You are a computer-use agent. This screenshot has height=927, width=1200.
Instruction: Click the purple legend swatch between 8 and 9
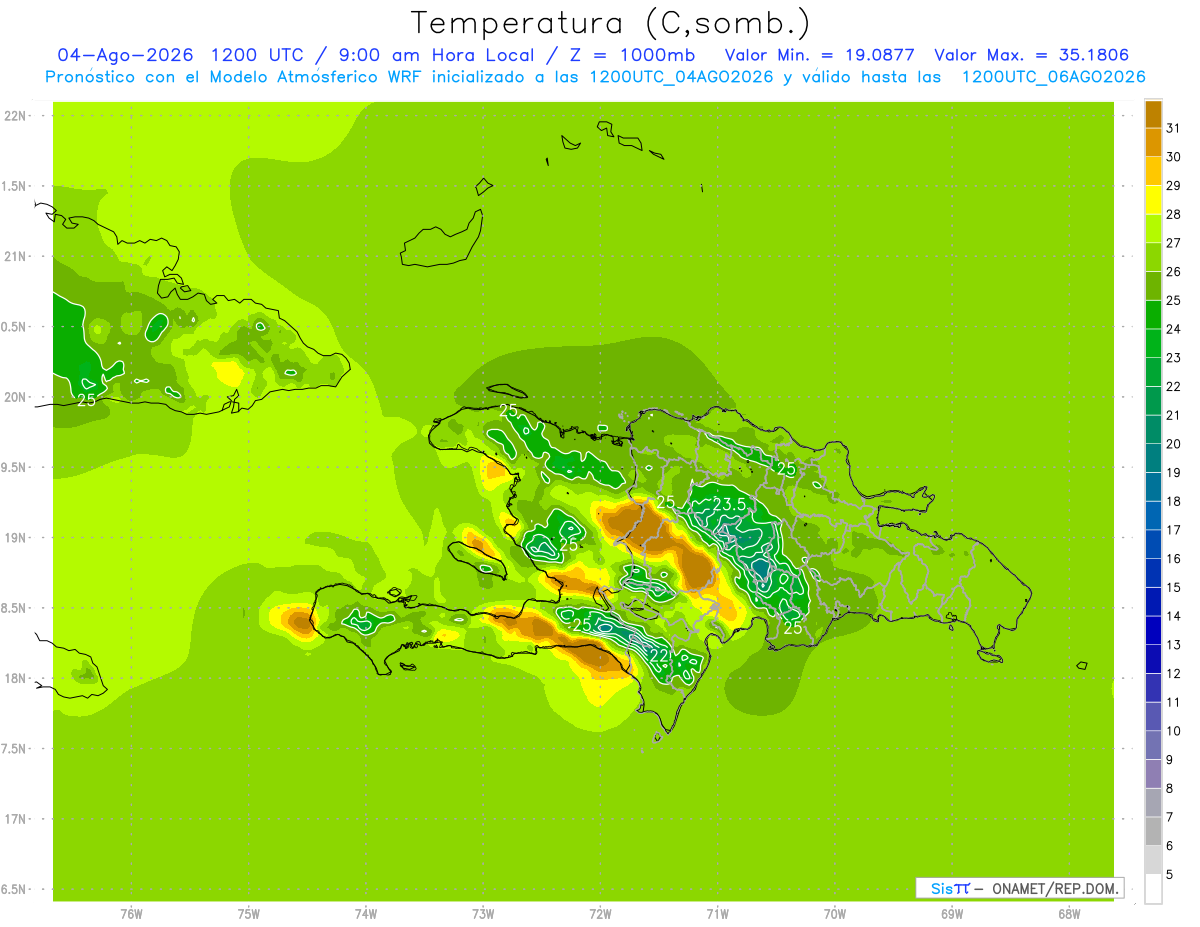pyautogui.click(x=1153, y=774)
